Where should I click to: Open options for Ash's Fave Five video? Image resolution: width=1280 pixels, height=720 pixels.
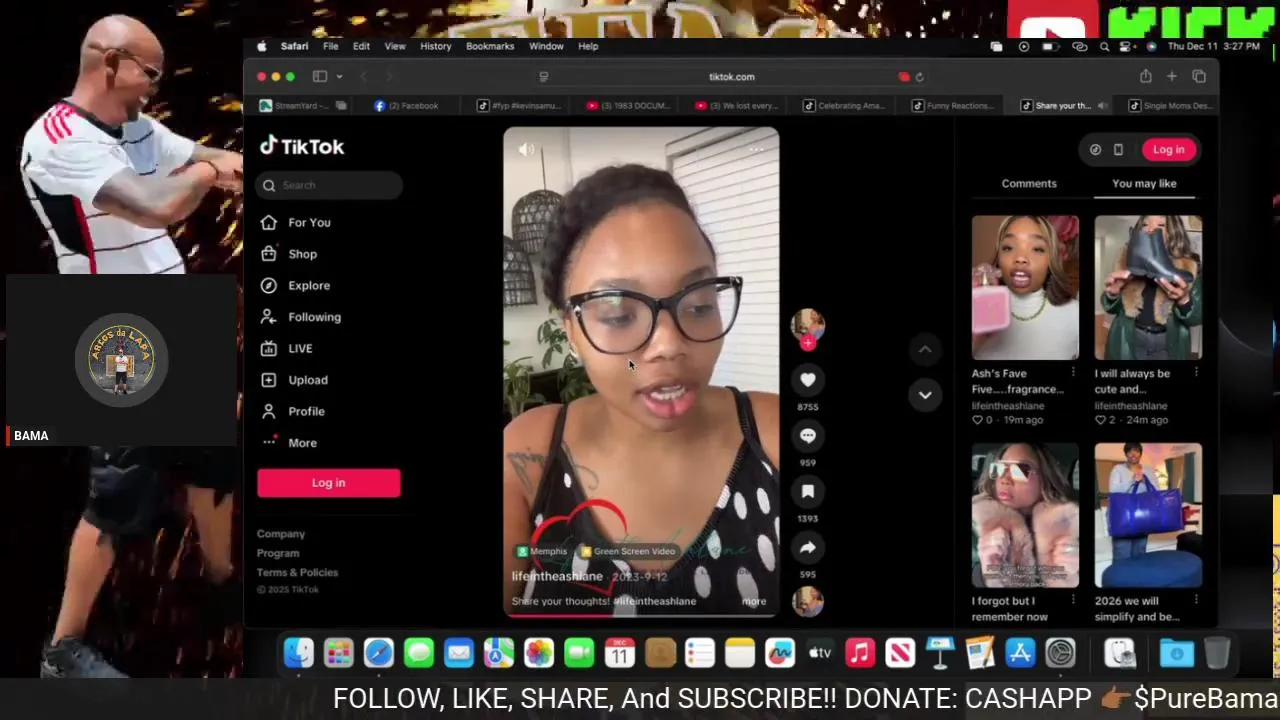[x=1073, y=373]
